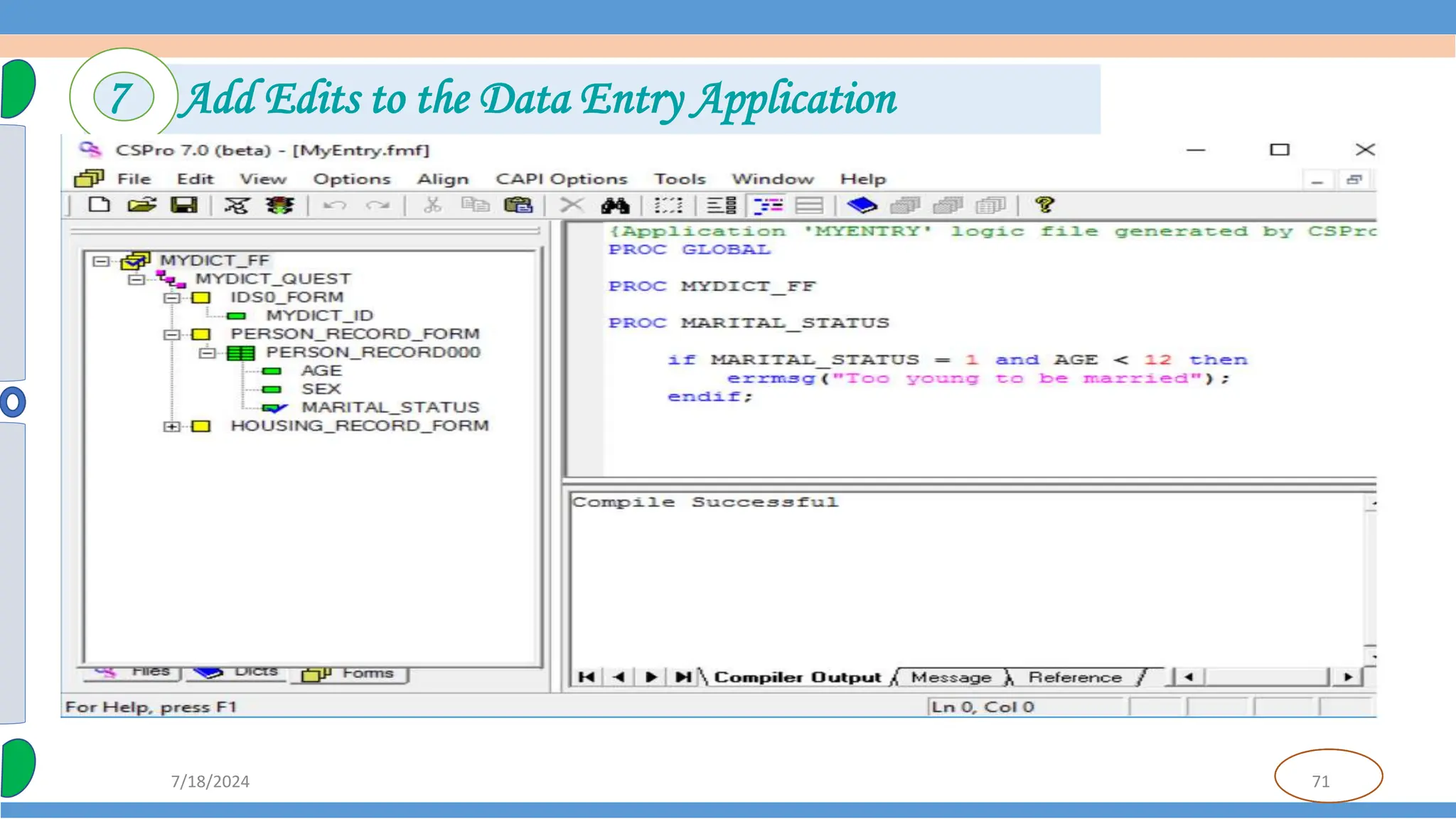Switch to the Reference tab
Screen dimensions: 1456x819
tap(1075, 678)
